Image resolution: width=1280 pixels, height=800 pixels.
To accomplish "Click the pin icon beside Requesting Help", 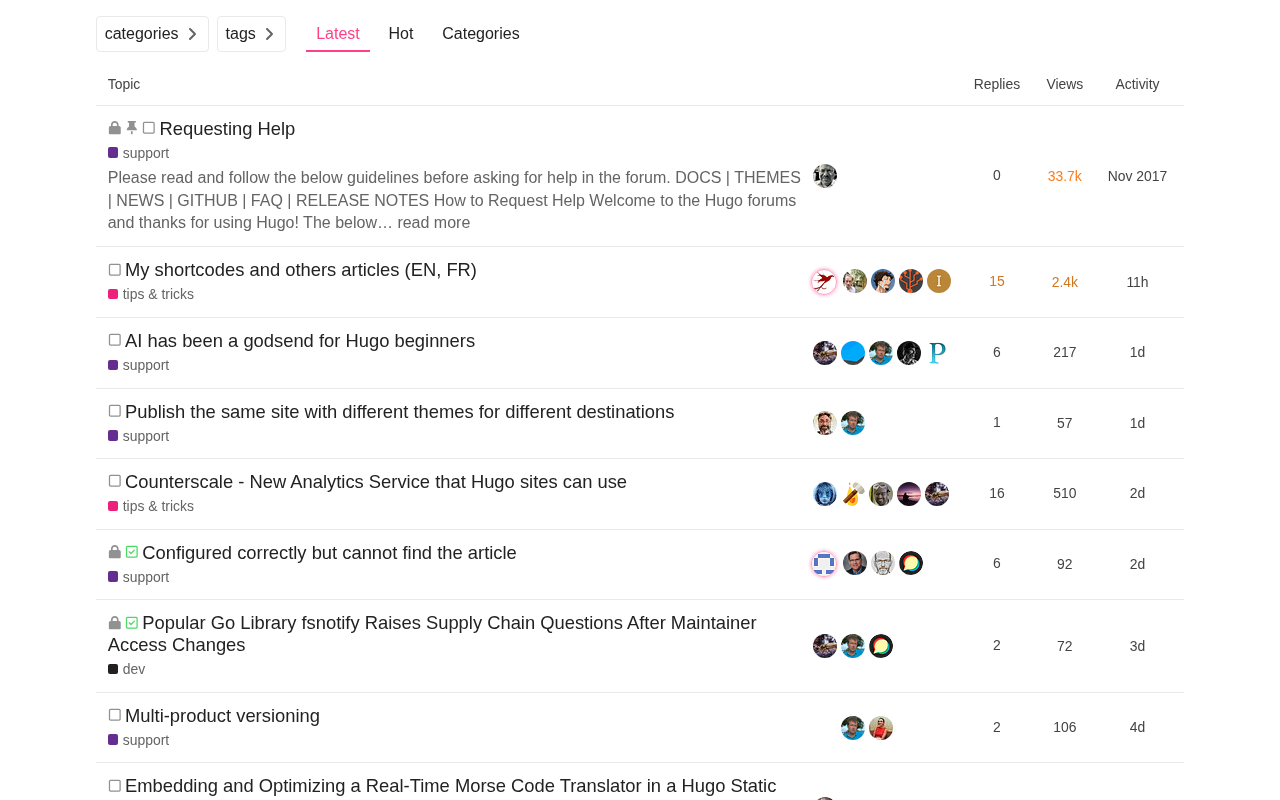I will point(132,128).
